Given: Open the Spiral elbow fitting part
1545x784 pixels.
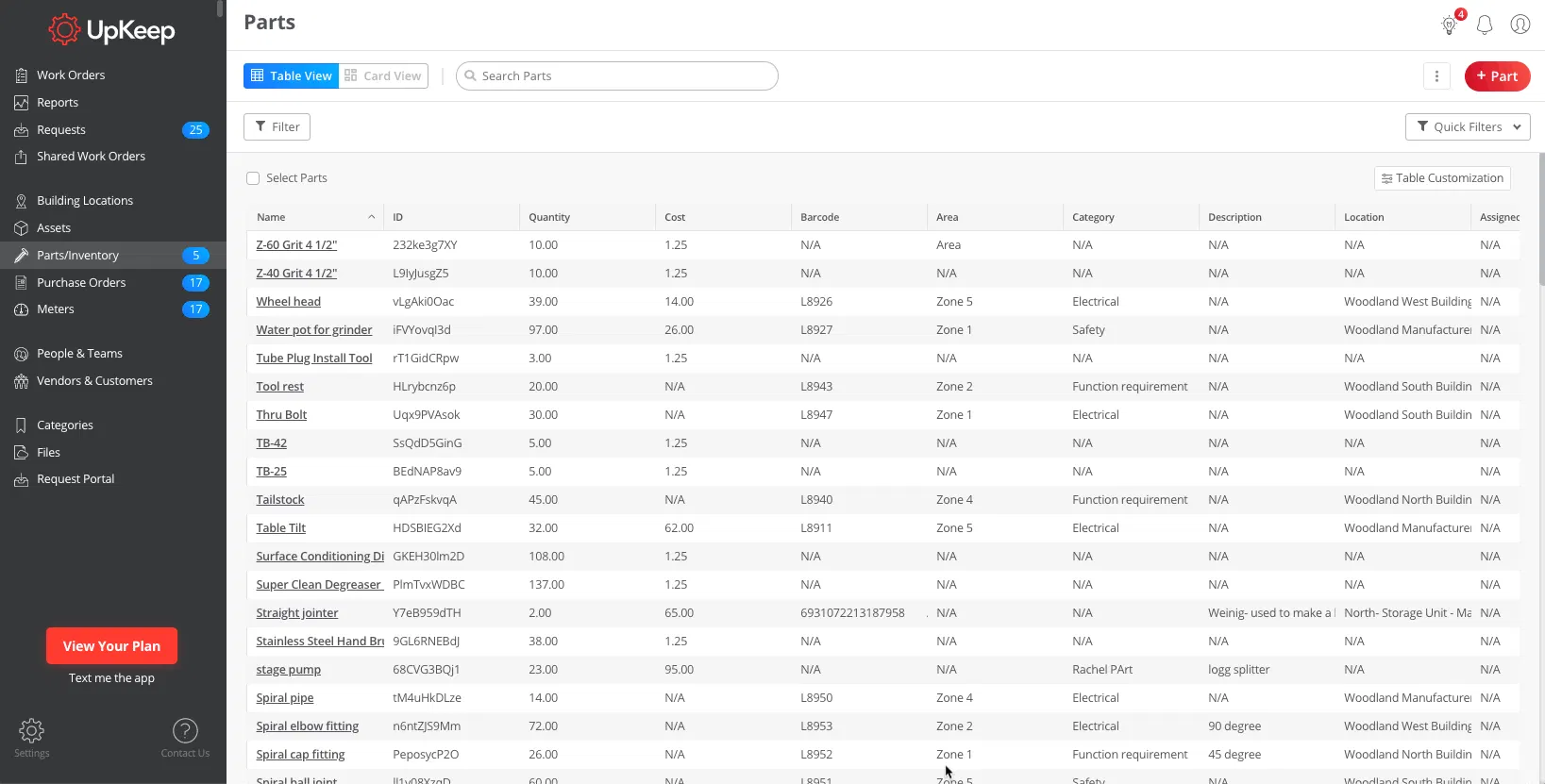Looking at the screenshot, I should [x=307, y=726].
